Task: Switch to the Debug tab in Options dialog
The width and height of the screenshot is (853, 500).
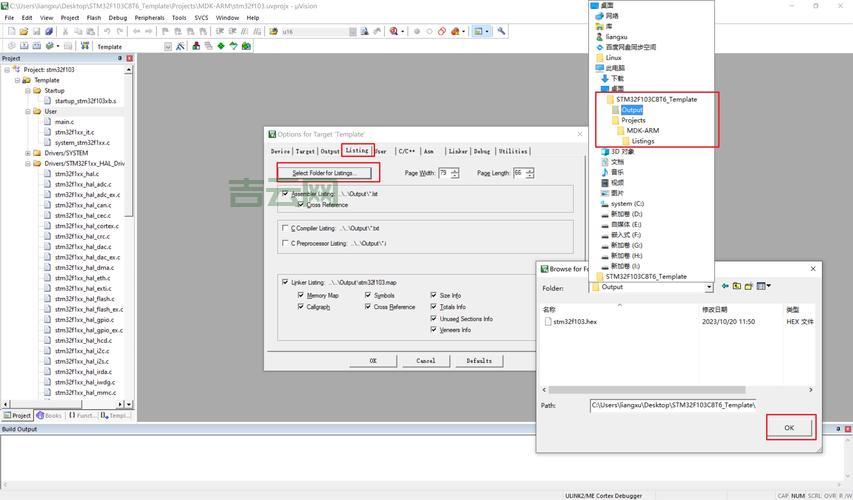Action: tap(481, 151)
